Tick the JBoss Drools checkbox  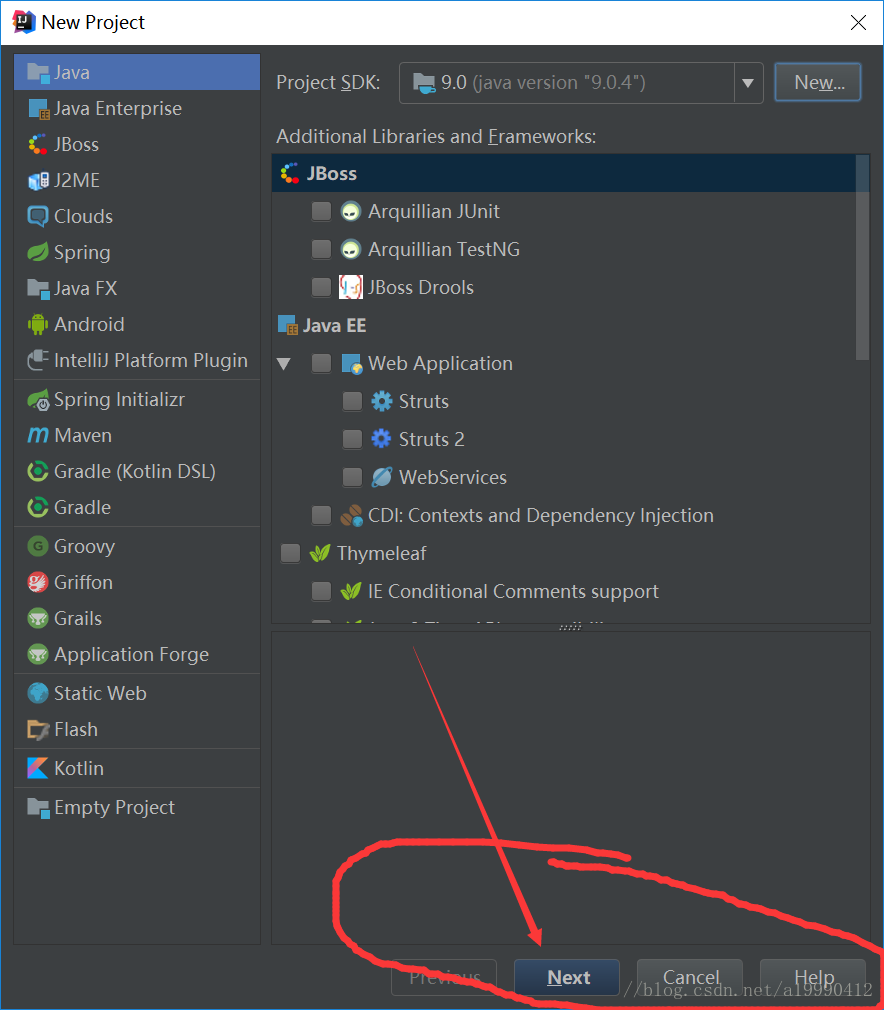click(x=321, y=287)
